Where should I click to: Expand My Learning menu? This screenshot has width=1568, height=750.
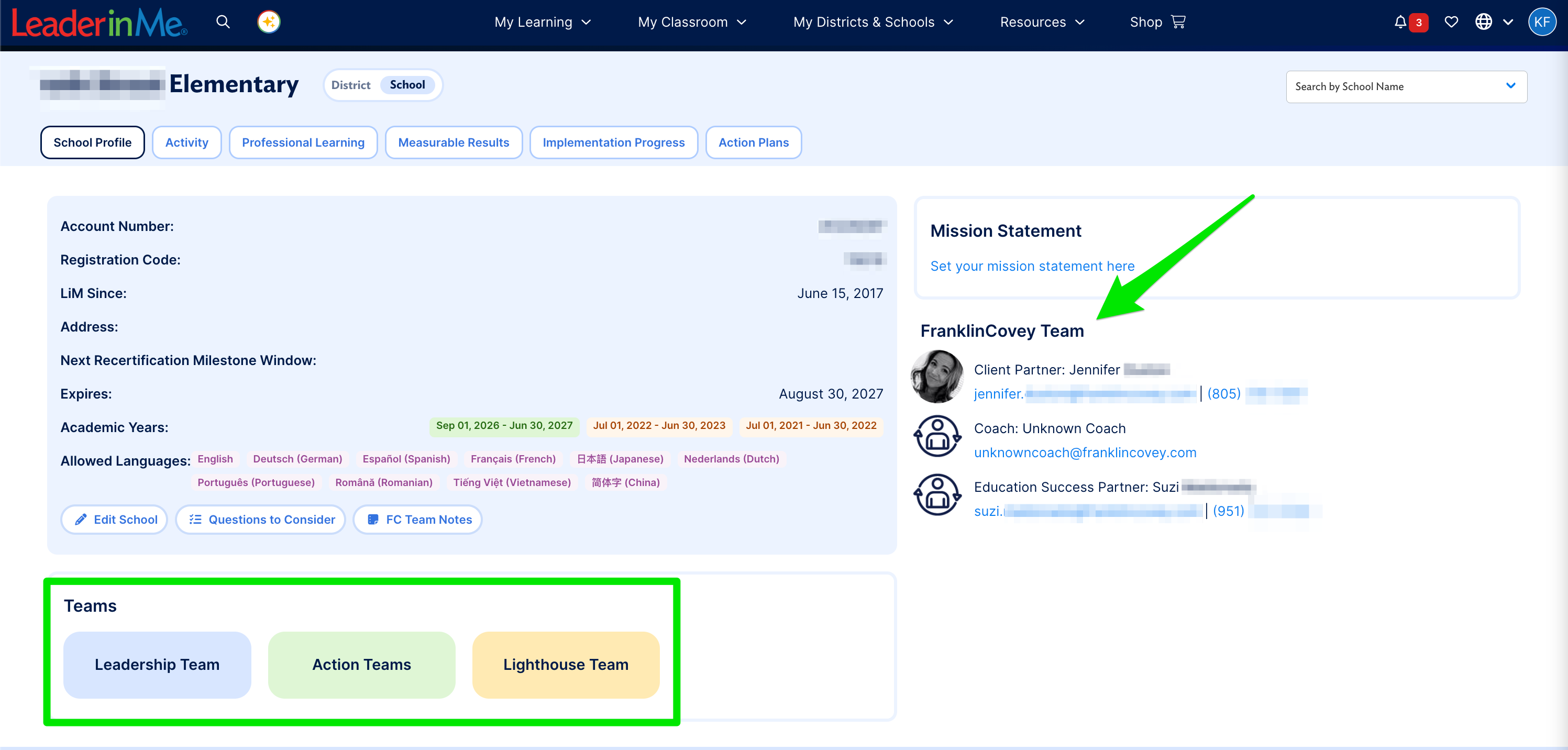[543, 22]
